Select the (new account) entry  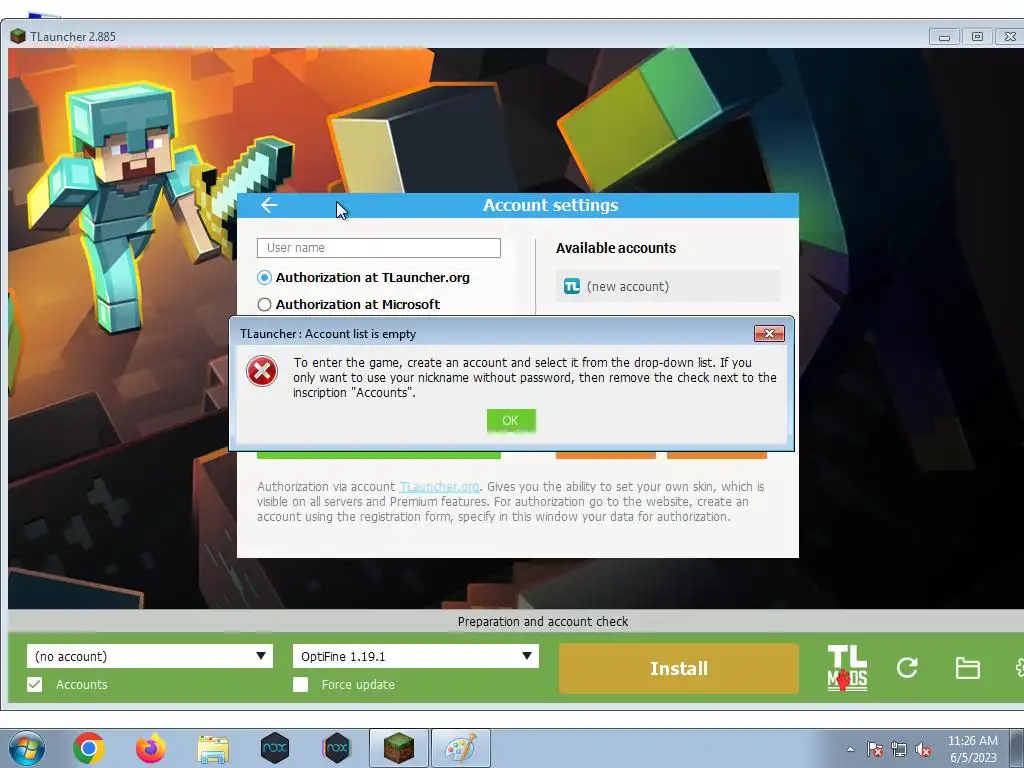pos(667,286)
